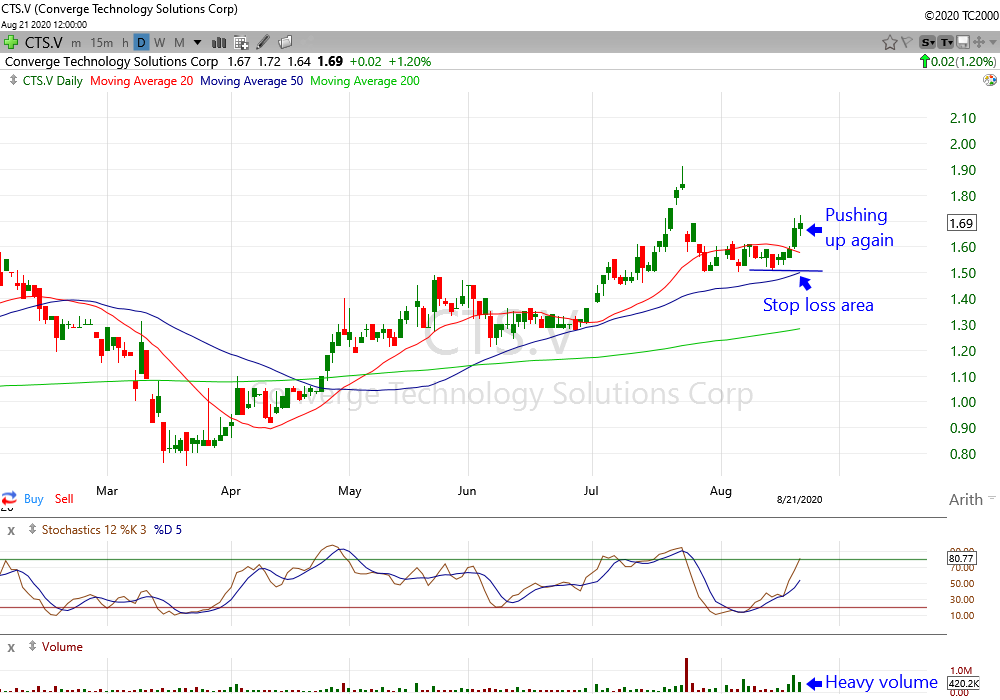The width and height of the screenshot is (1000, 700).
Task: Click the Apr label on time axis
Action: pyautogui.click(x=231, y=491)
